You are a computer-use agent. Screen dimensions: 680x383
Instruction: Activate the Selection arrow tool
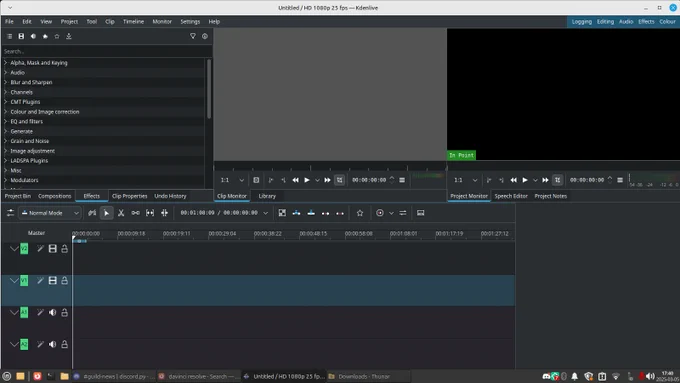(106, 213)
